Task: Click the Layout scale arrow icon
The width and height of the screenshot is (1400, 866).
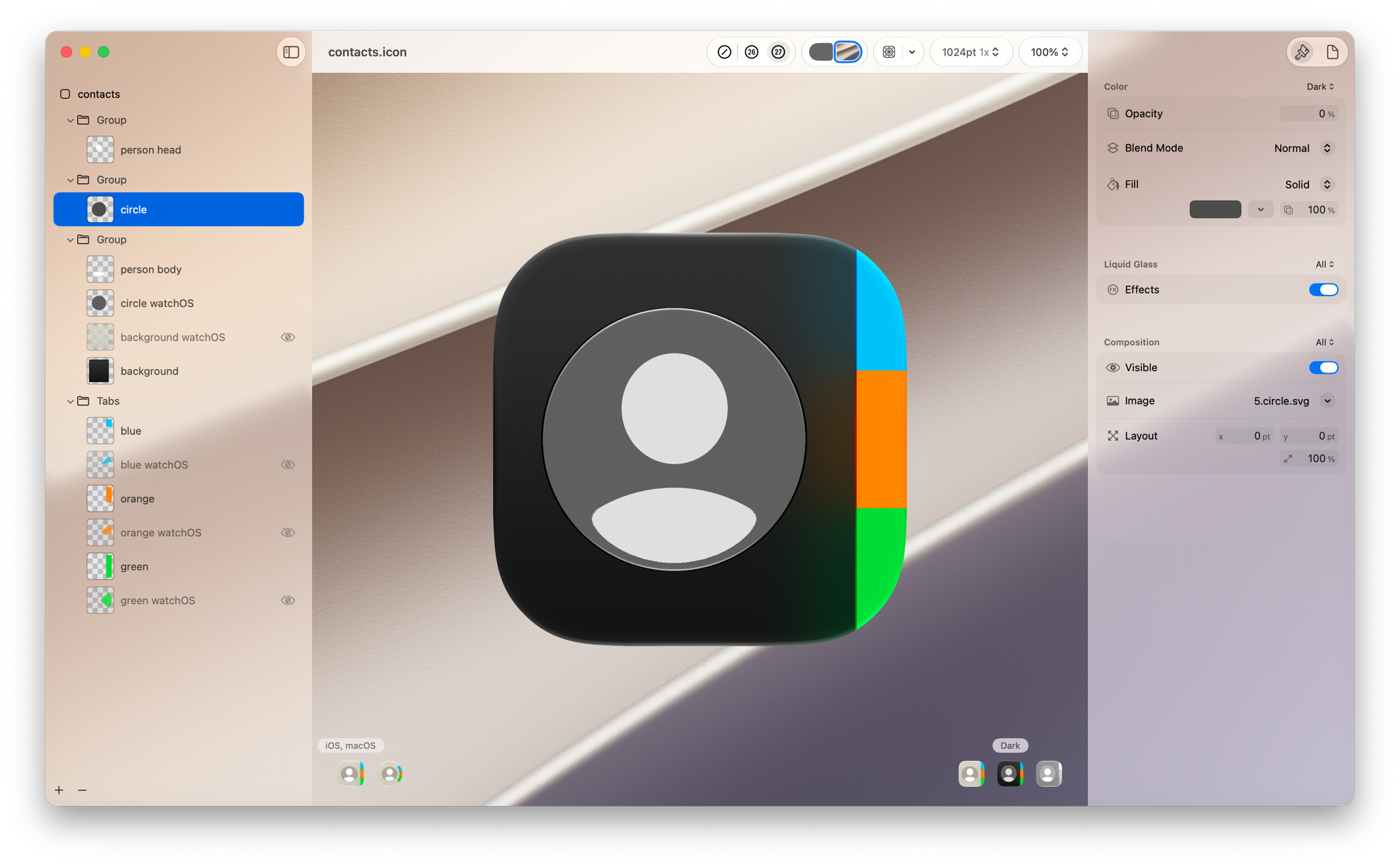Action: [1288, 459]
